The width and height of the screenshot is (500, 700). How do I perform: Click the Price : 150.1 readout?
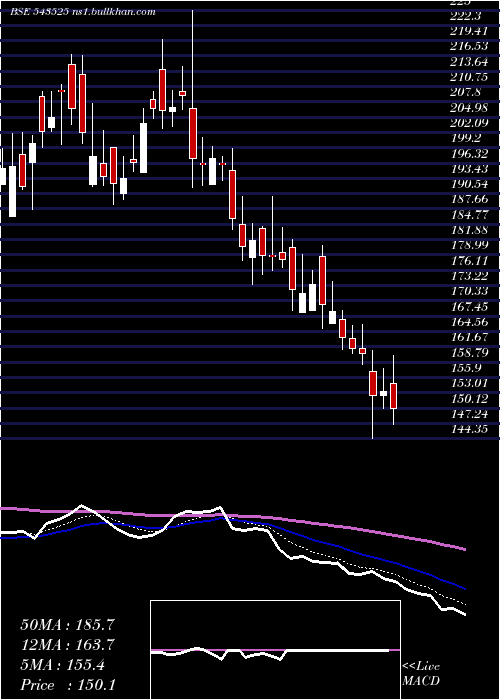tap(68, 685)
